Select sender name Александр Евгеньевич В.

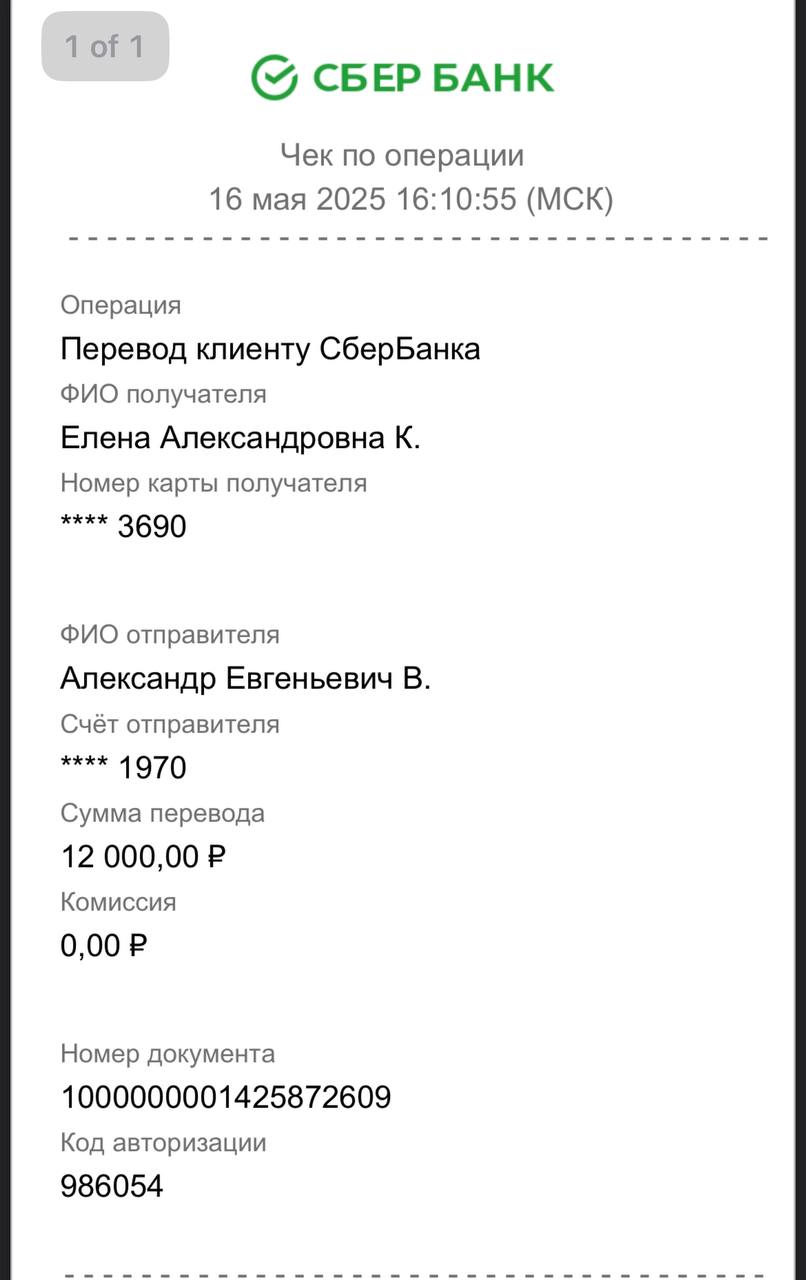246,679
